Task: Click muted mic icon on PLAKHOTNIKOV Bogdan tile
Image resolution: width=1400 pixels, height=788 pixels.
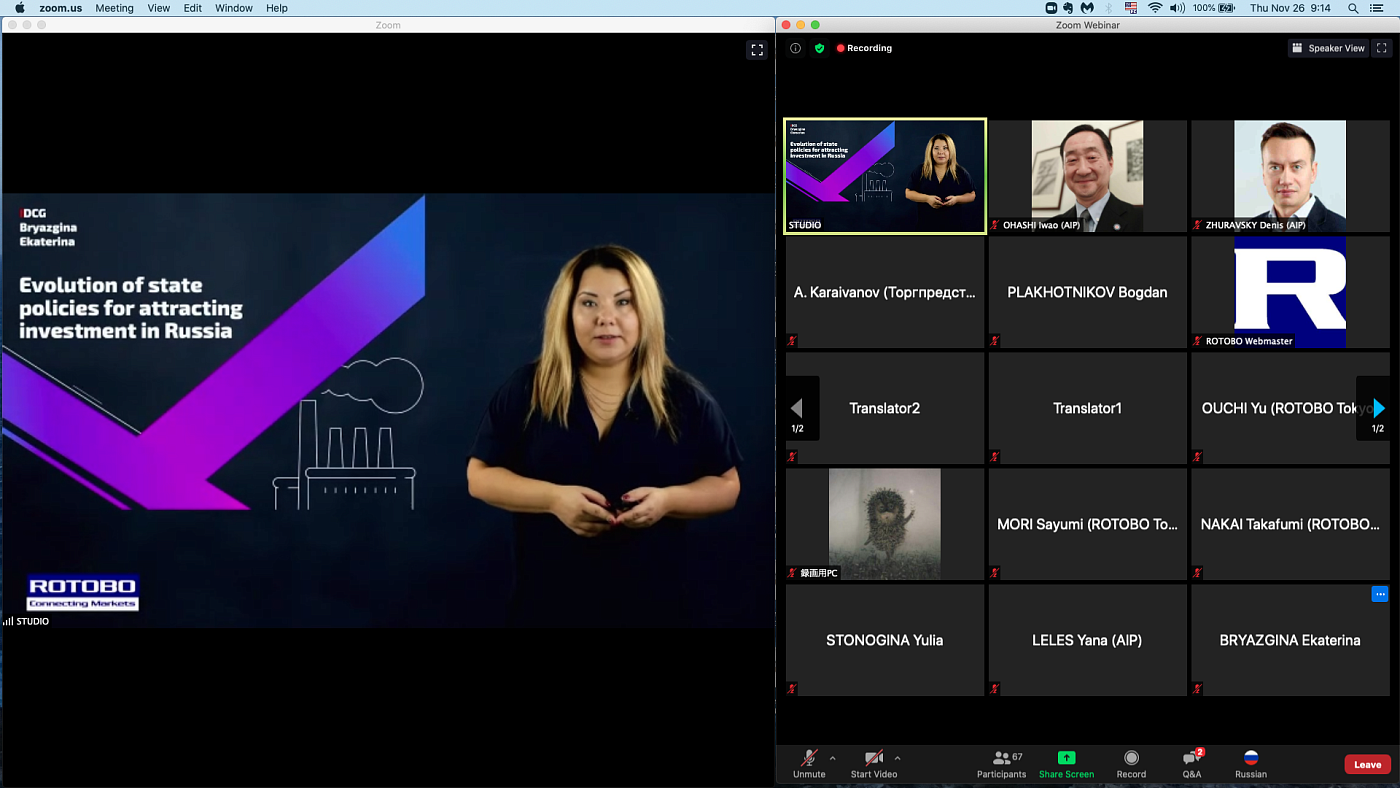Action: (996, 341)
